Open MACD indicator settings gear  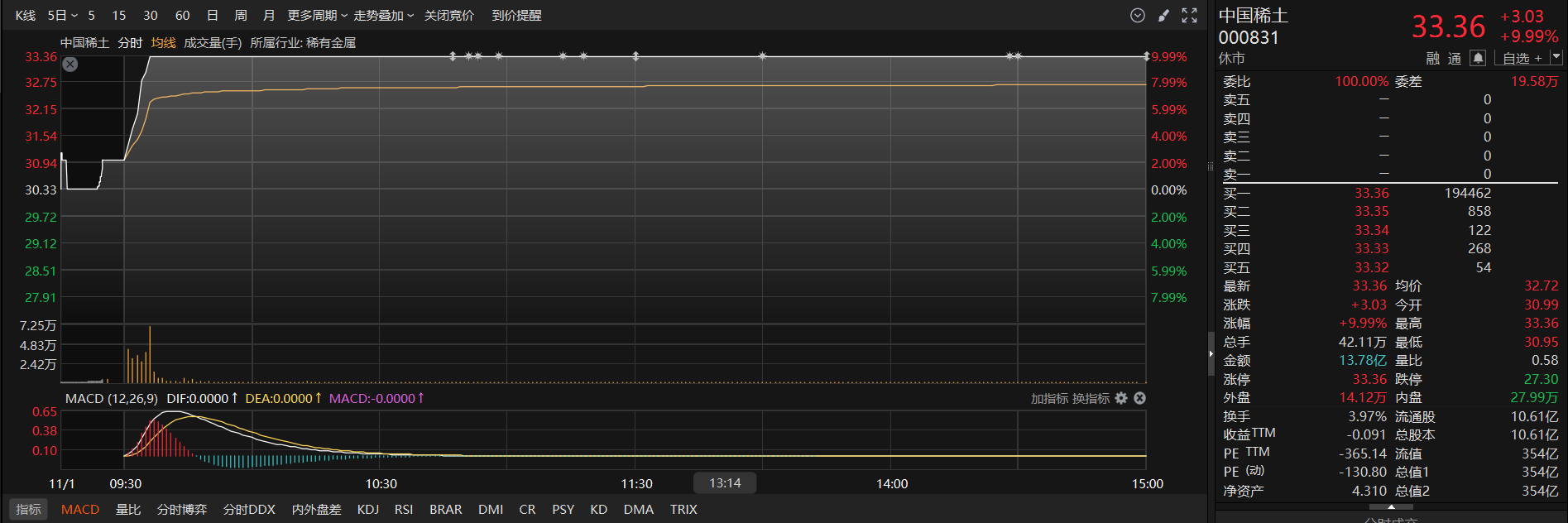tap(1121, 398)
